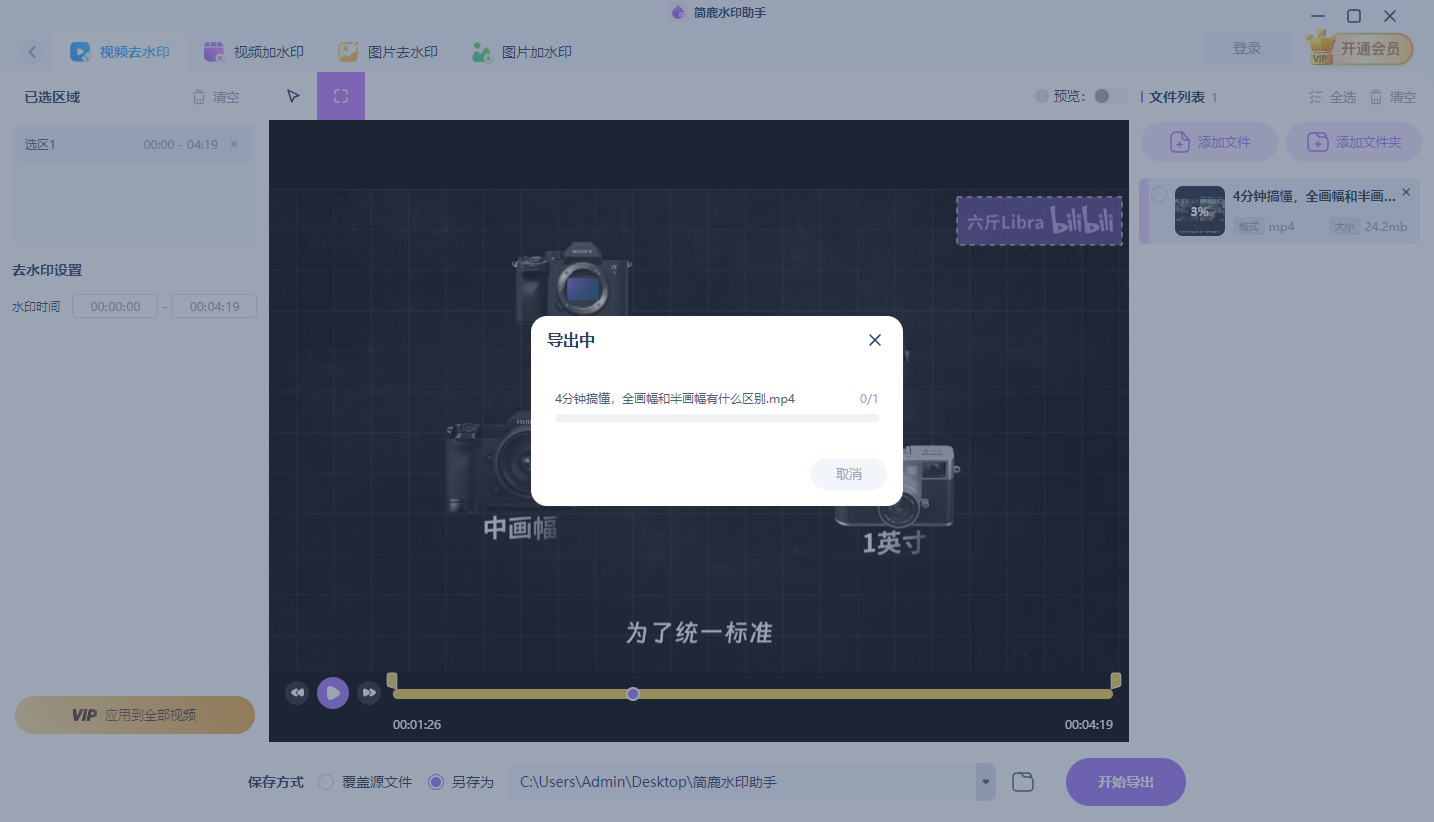
Task: Click the video thumbnail showing 3%
Action: coord(1199,210)
